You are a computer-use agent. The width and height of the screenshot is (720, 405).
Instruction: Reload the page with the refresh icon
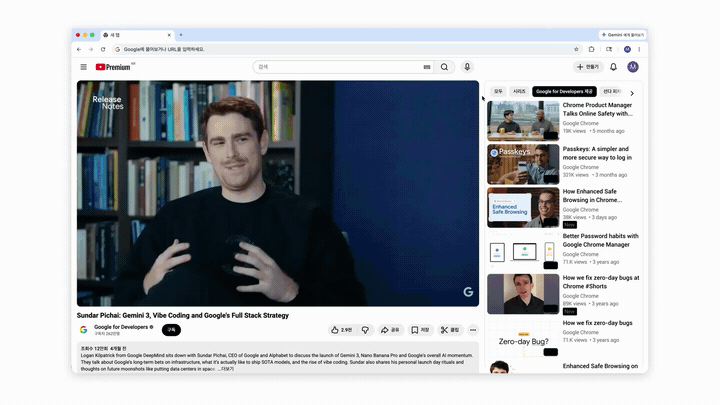103,49
